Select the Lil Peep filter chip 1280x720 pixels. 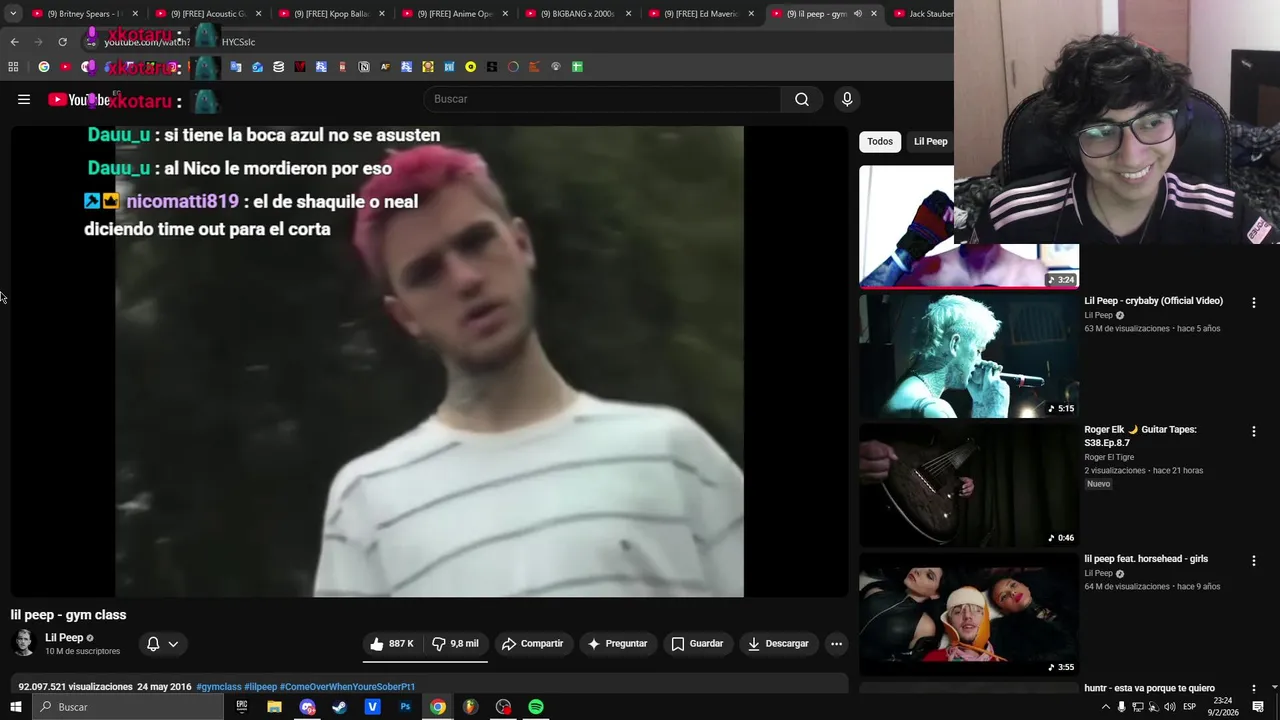point(930,142)
